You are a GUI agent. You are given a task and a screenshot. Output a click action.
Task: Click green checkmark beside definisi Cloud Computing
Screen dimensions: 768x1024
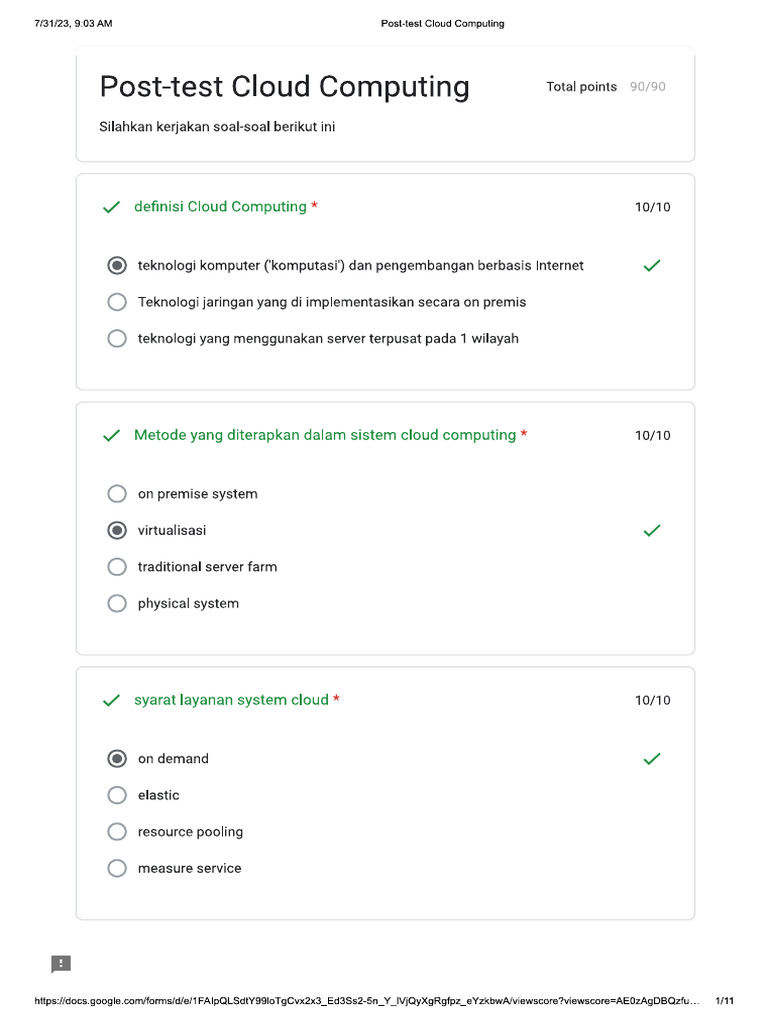112,207
